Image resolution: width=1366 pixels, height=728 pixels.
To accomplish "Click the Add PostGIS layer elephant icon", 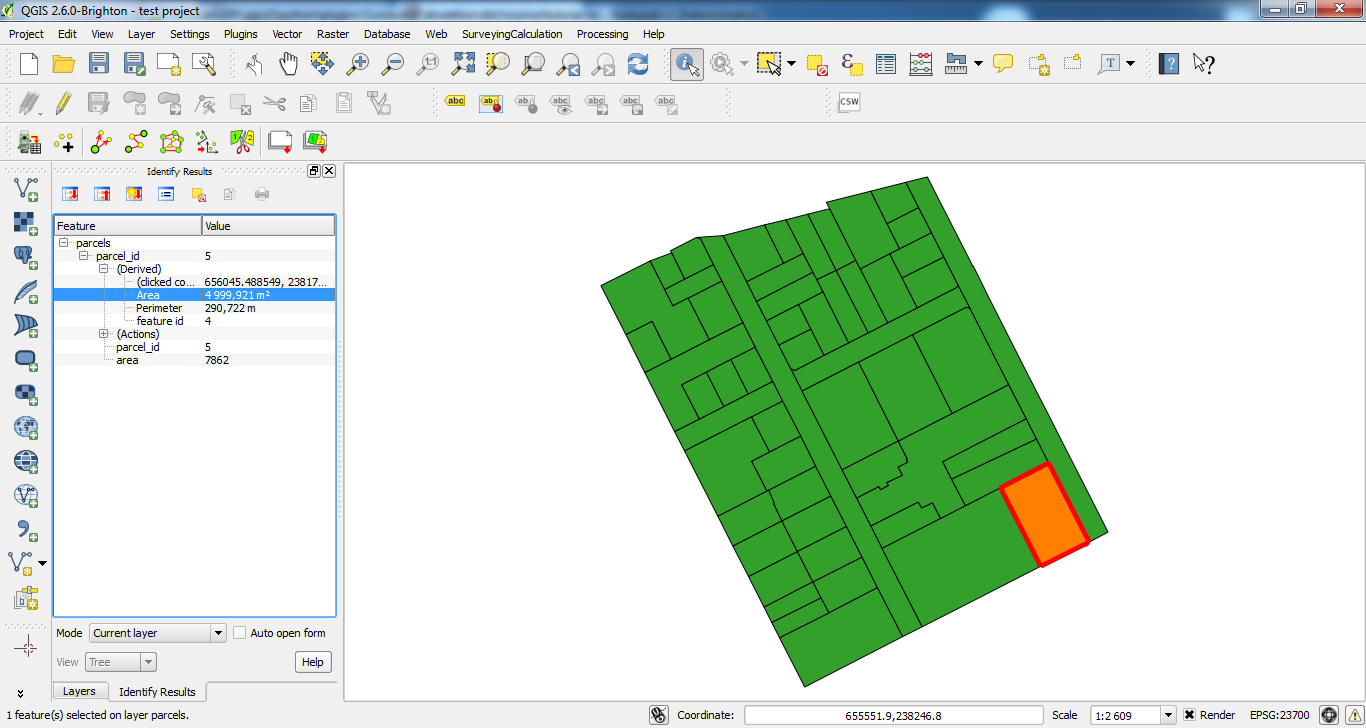I will click(x=25, y=256).
